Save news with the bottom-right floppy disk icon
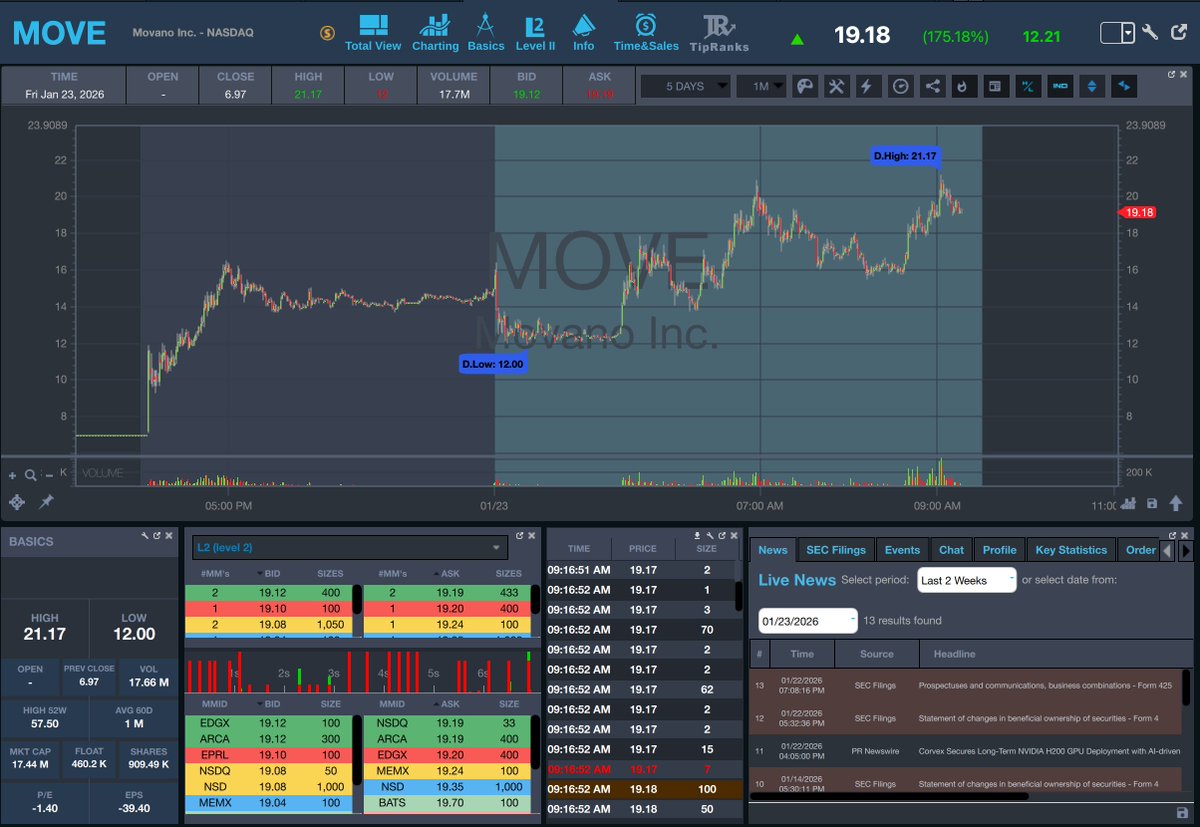Screen dimensions: 1200x827 point(1183,813)
